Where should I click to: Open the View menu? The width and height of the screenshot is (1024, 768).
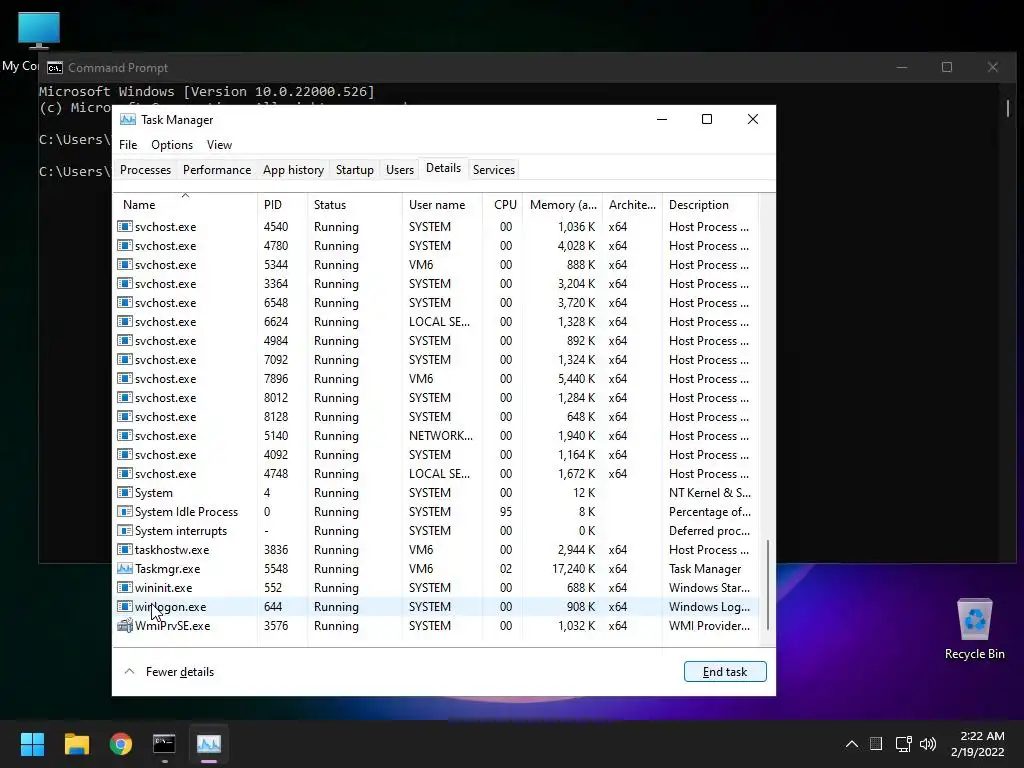pyautogui.click(x=219, y=145)
